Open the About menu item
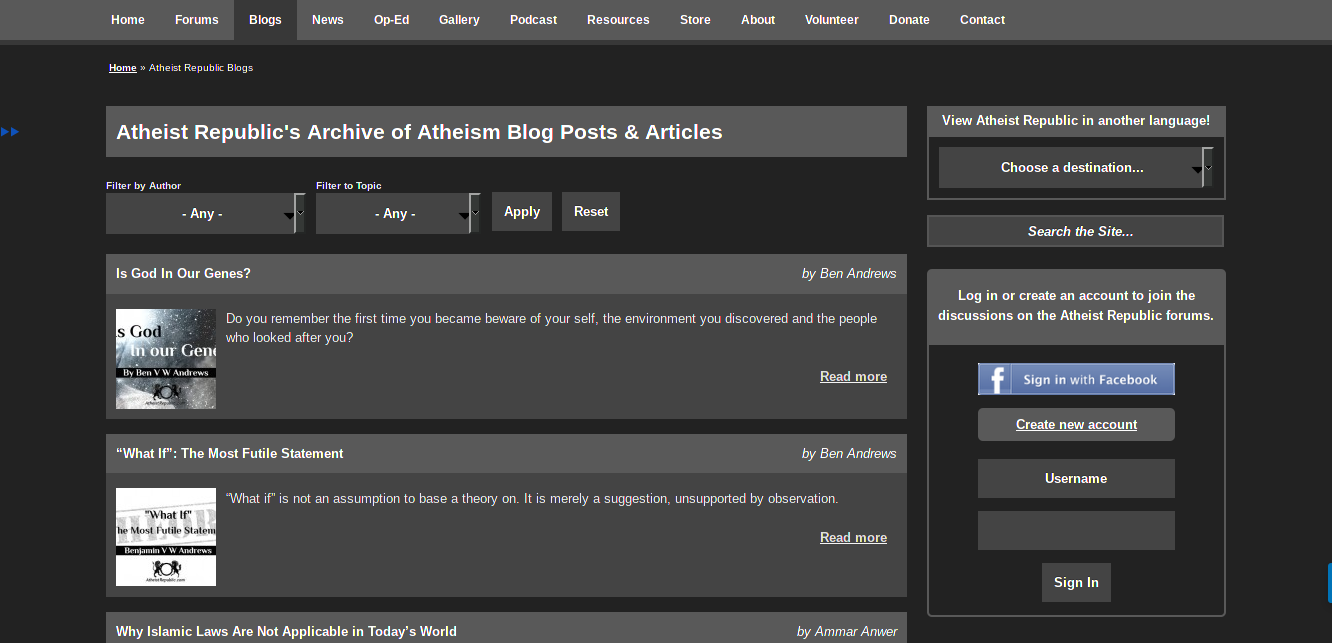Image resolution: width=1332 pixels, height=643 pixels. (758, 20)
